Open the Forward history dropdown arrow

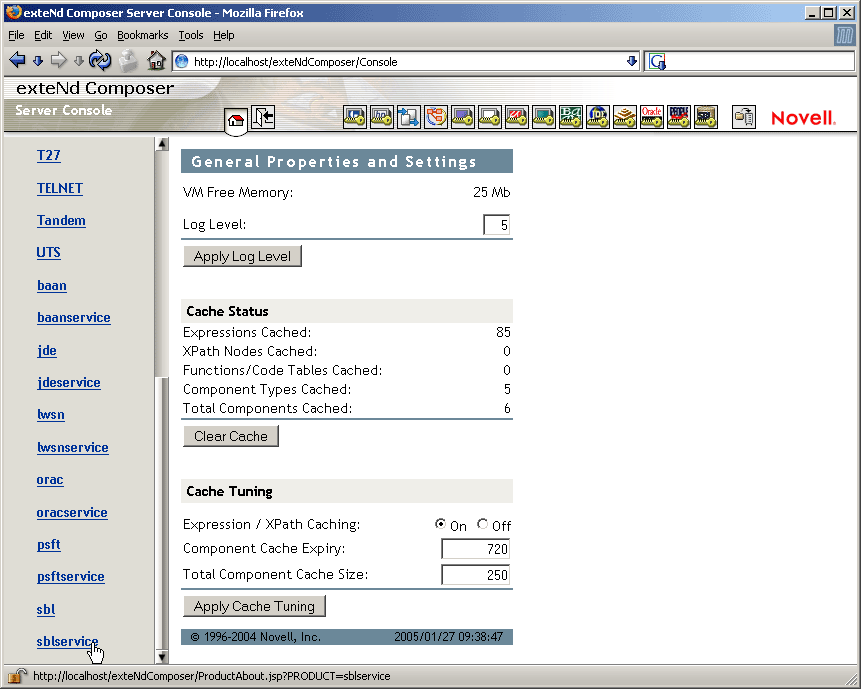click(x=79, y=61)
